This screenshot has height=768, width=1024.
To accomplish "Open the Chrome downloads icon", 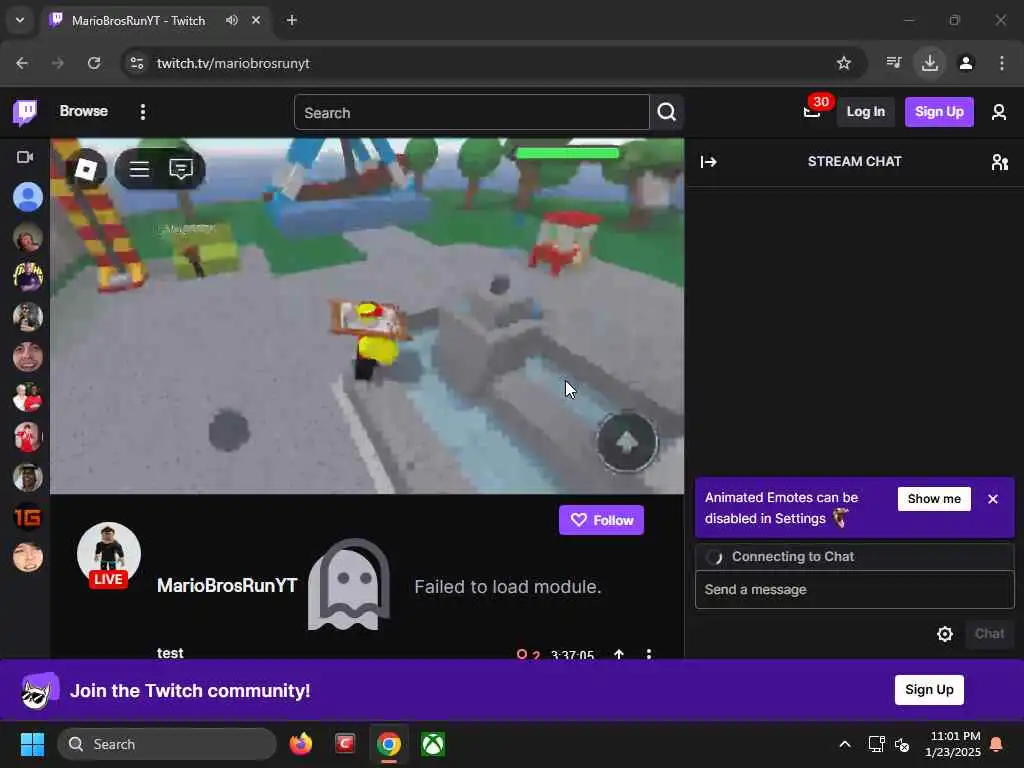I will (x=929, y=63).
